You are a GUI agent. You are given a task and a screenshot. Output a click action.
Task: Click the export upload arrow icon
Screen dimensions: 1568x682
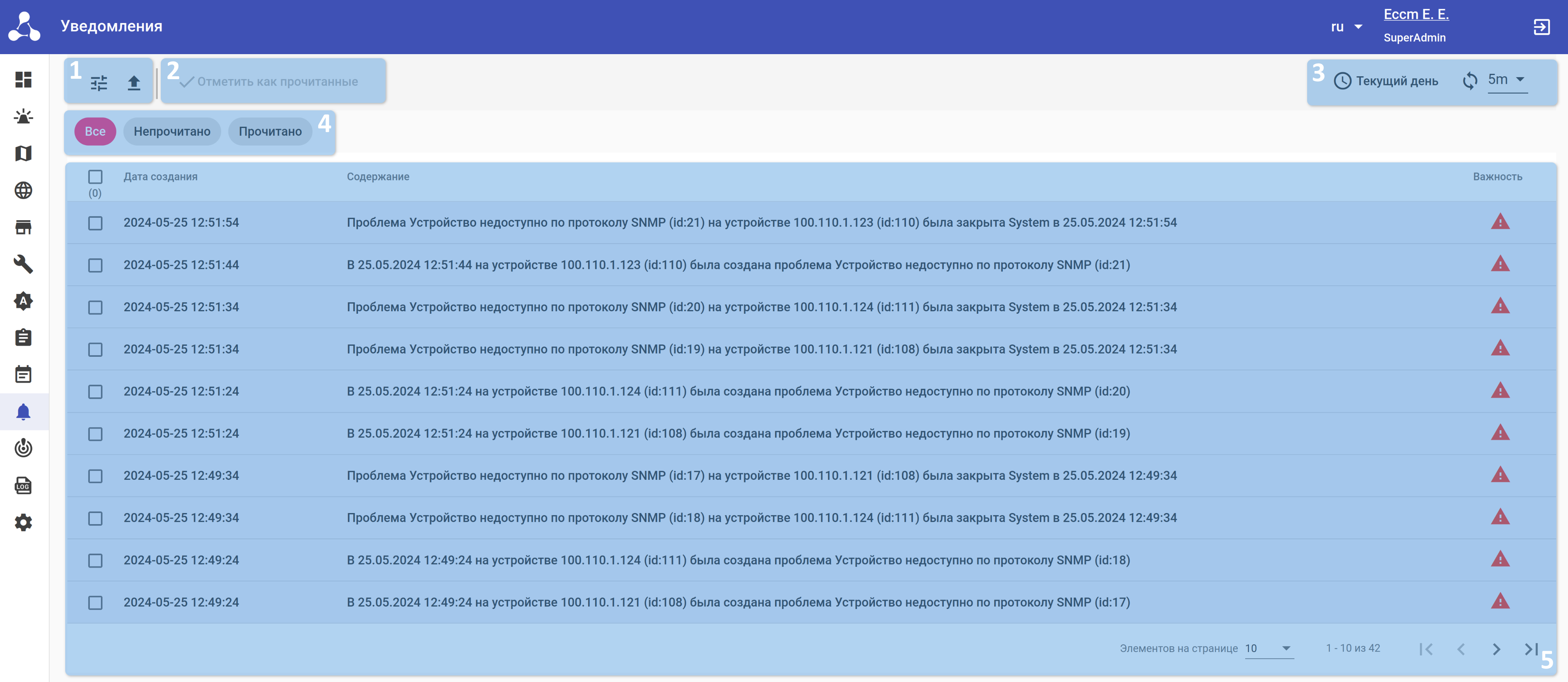pos(134,83)
